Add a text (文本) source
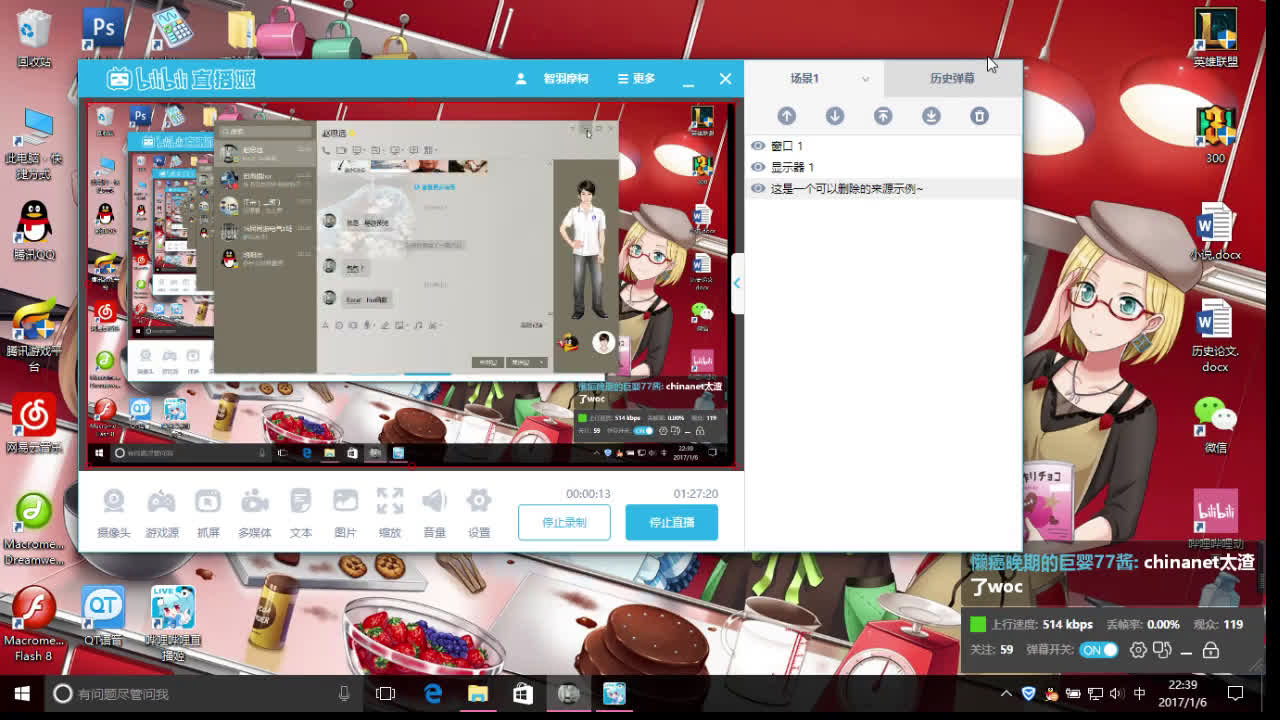This screenshot has height=720, width=1280. pyautogui.click(x=301, y=513)
